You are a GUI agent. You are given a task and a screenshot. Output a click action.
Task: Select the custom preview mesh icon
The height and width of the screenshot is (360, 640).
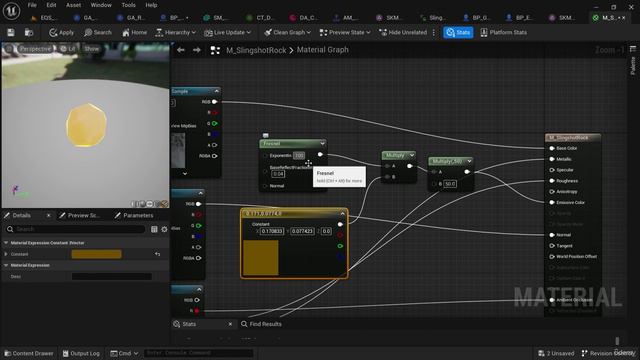(x=164, y=203)
